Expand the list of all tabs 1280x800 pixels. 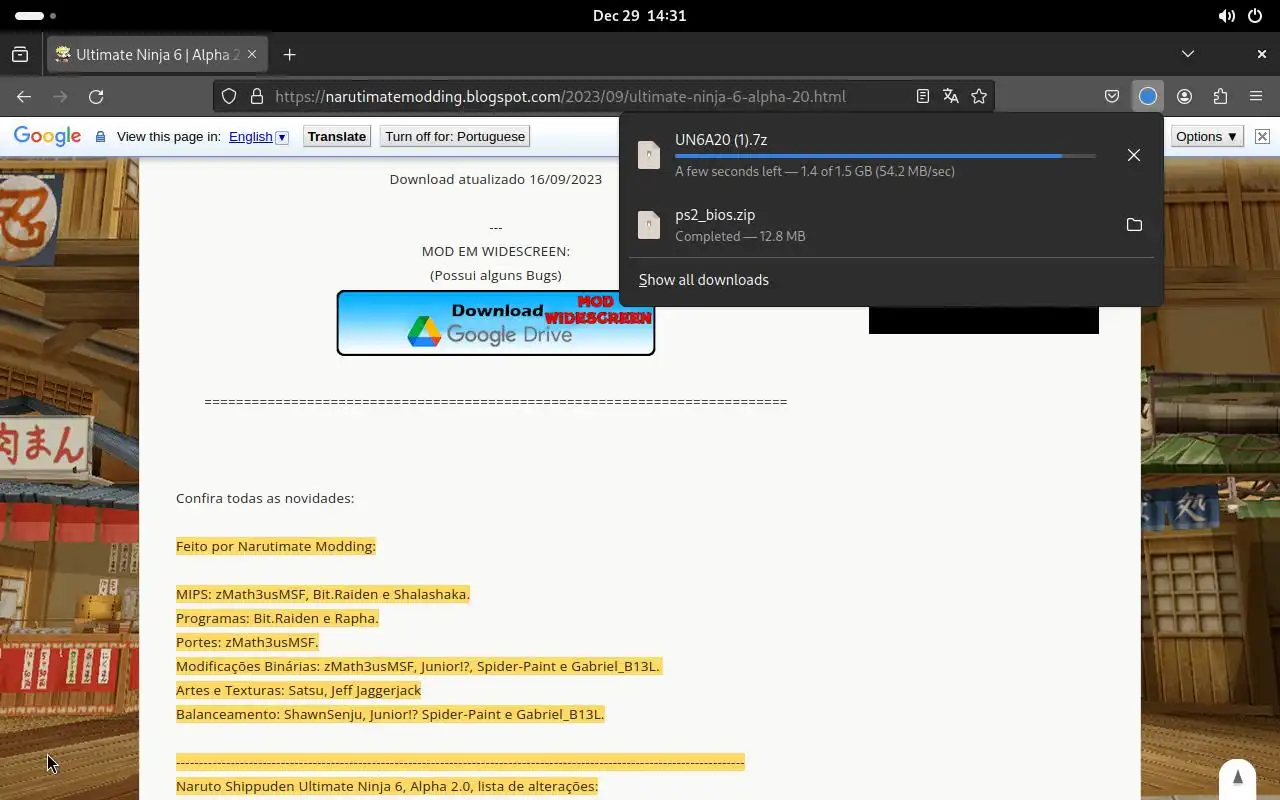tap(1188, 54)
